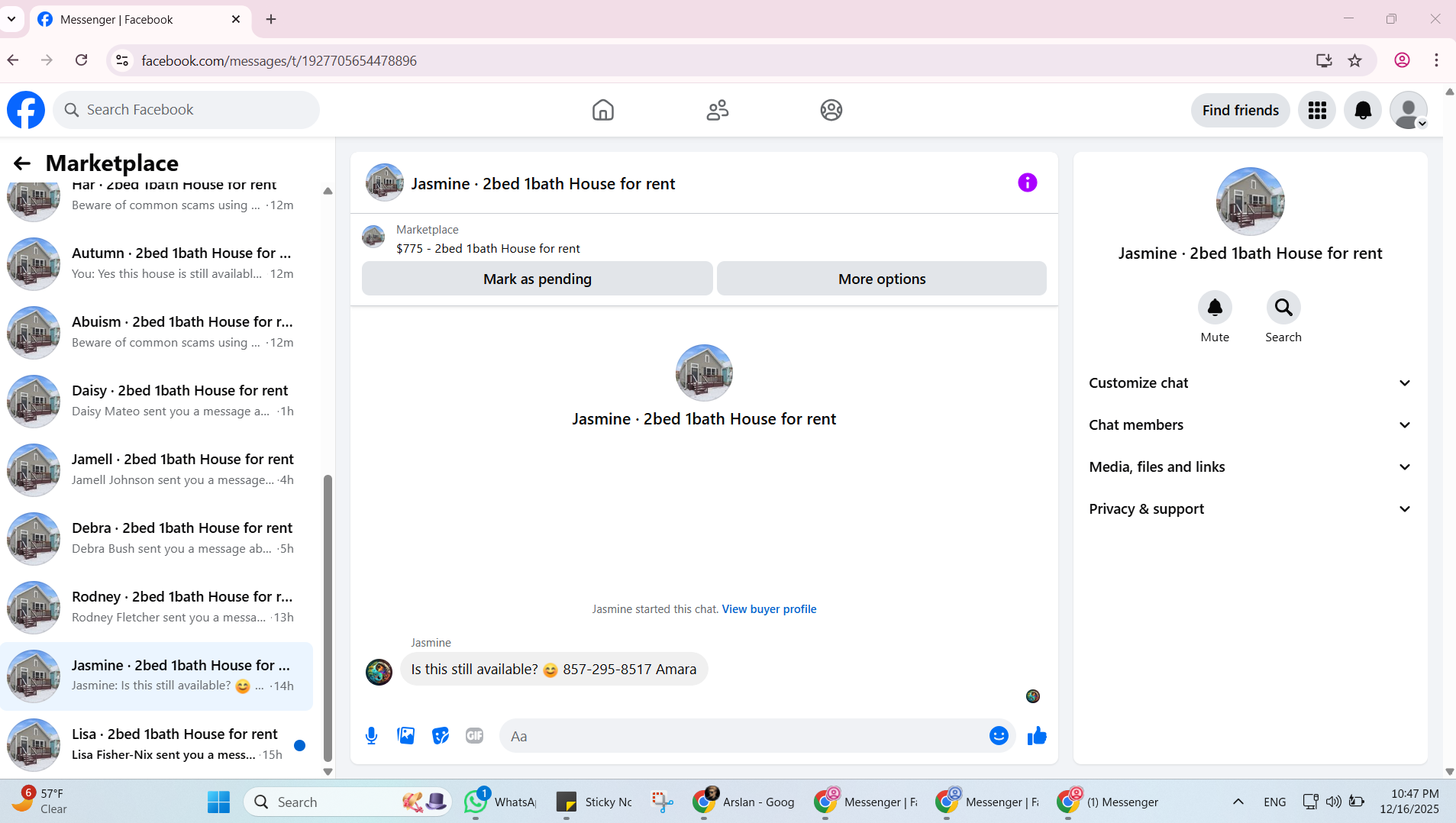1456x823 pixels.
Task: Open the listing photo in right panel
Action: (1251, 202)
